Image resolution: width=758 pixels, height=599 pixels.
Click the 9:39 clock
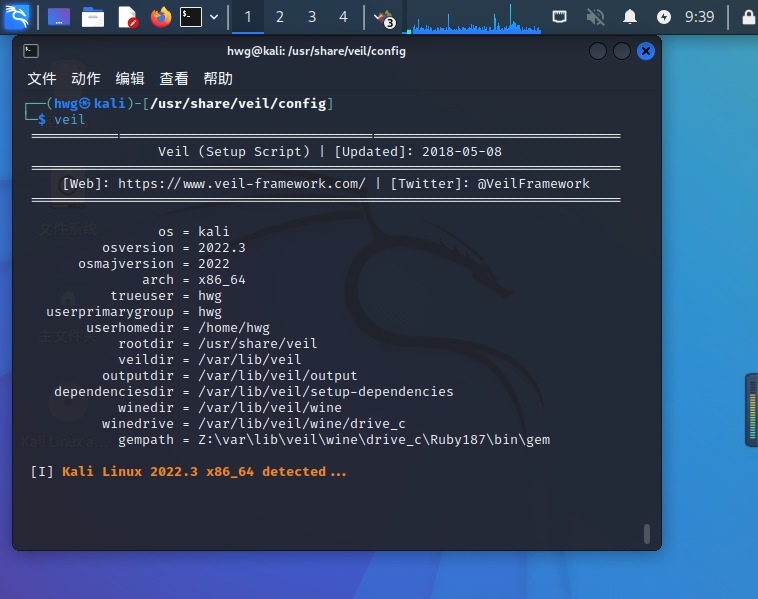click(699, 17)
